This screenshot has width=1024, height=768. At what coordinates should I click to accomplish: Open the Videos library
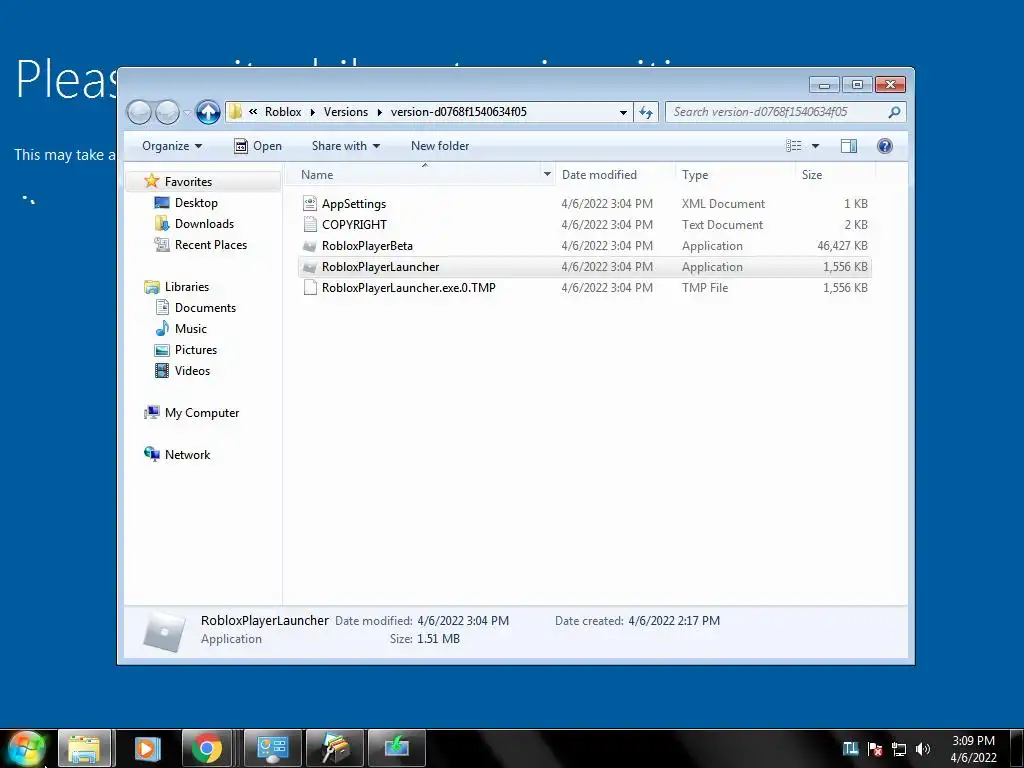click(x=192, y=370)
